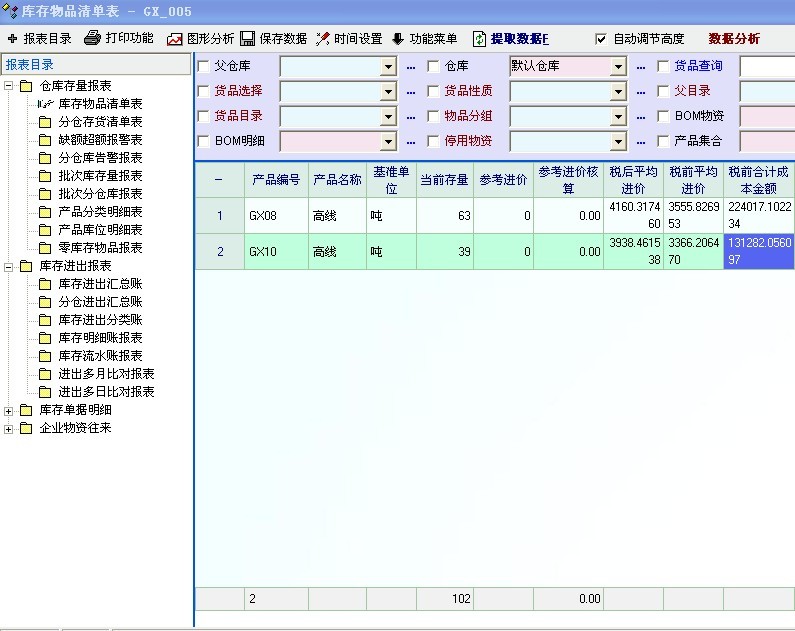Viewport: 795px width, 631px height.
Task: Click the 当前存量 column header
Action: tap(445, 180)
